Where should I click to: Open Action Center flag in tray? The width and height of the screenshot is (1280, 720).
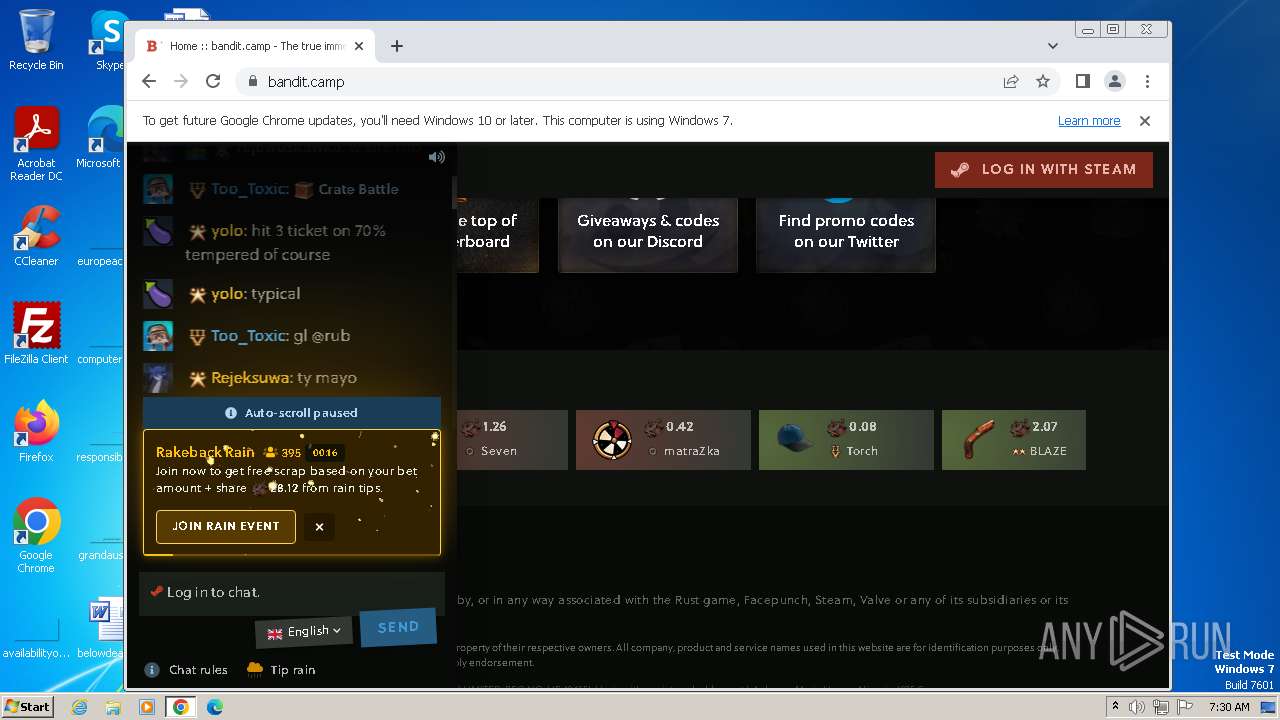pyautogui.click(x=1185, y=707)
